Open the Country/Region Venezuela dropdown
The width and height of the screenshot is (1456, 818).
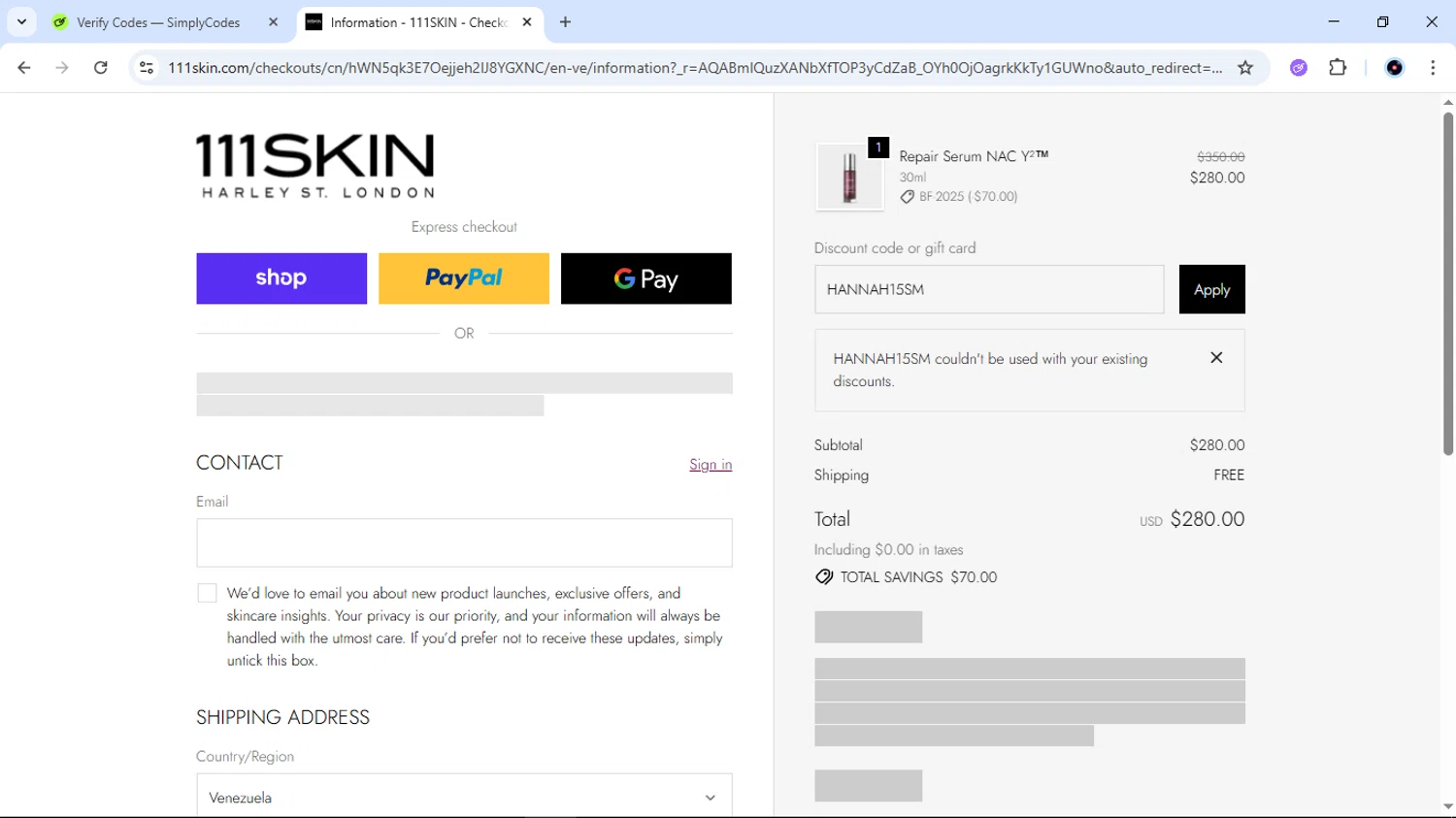pyautogui.click(x=464, y=796)
